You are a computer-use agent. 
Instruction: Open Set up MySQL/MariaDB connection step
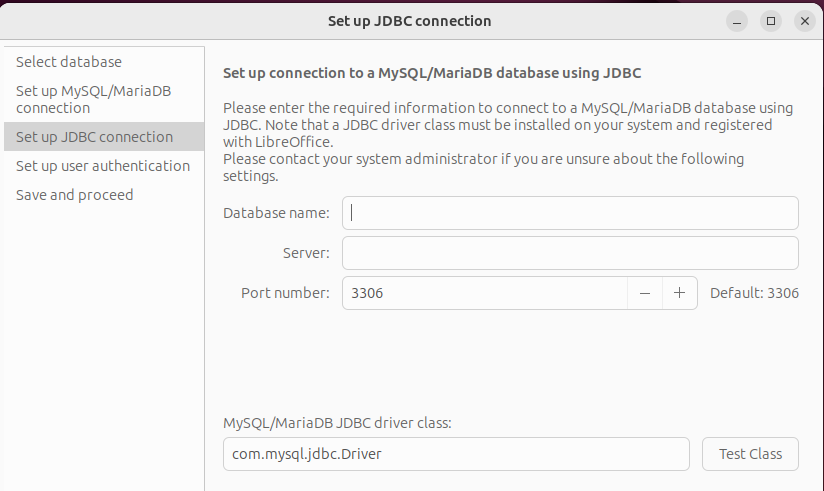[93, 99]
